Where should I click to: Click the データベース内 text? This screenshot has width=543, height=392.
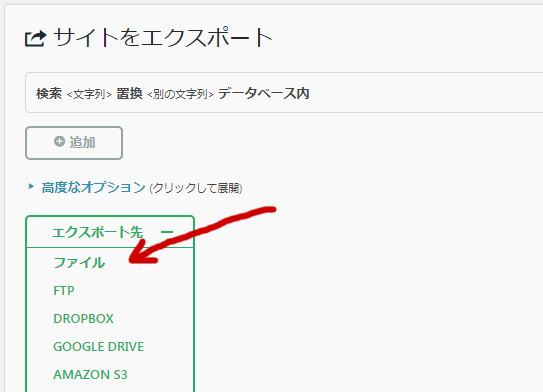(x=264, y=93)
